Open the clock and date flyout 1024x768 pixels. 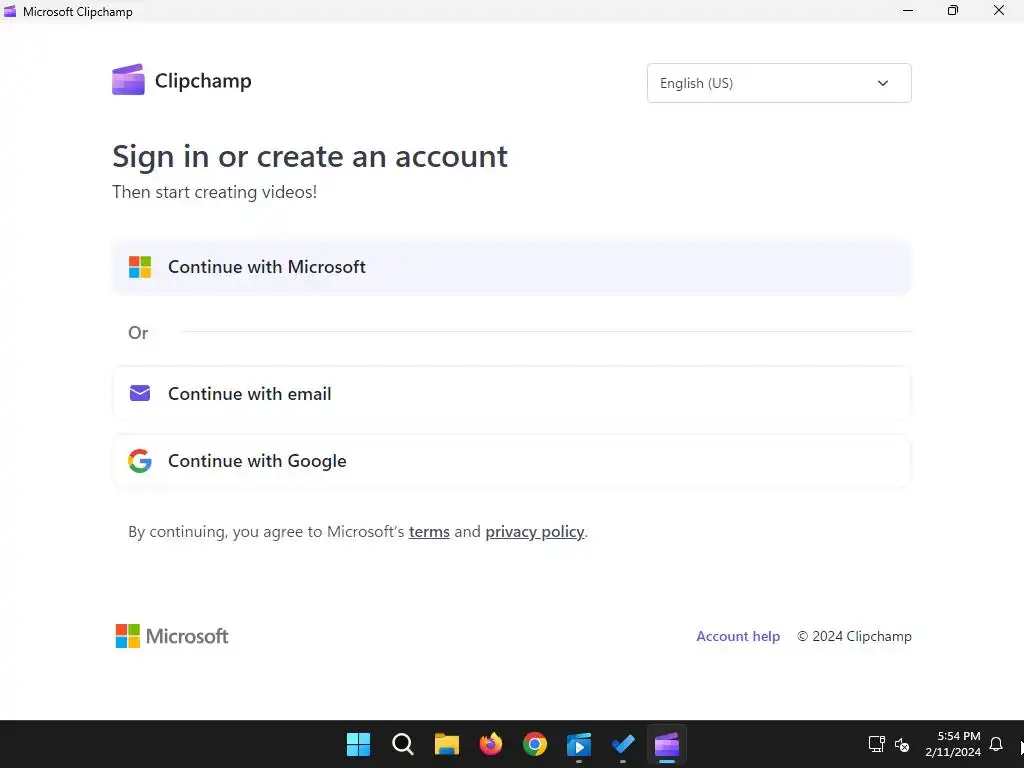click(953, 744)
